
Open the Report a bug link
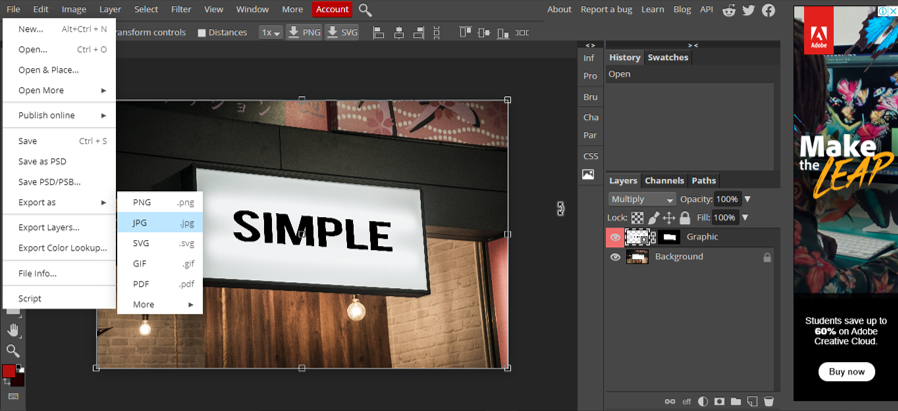click(x=606, y=9)
